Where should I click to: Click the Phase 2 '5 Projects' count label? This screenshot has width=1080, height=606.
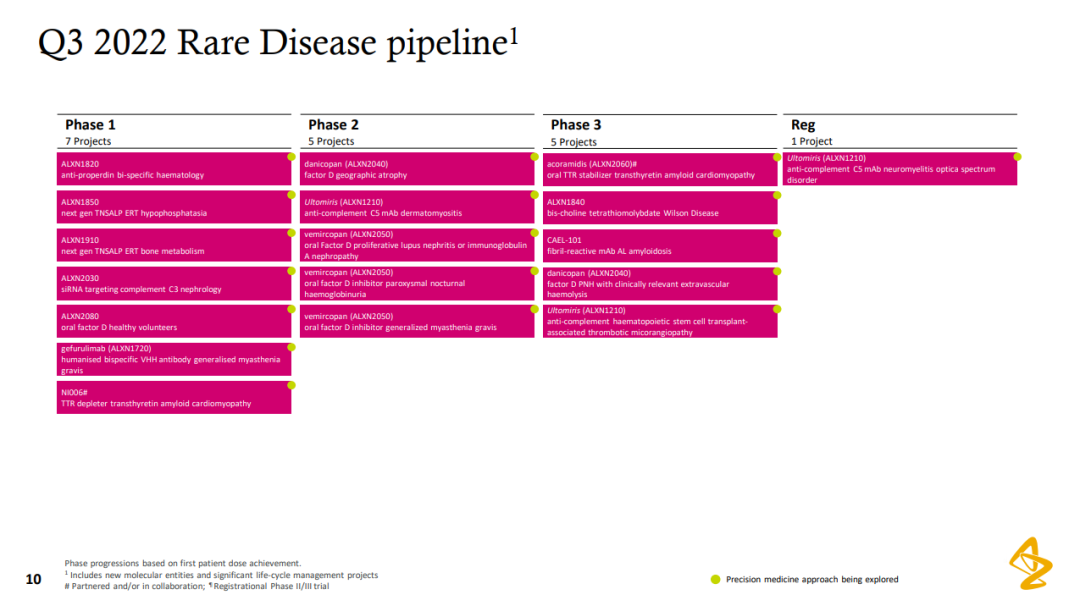tap(329, 142)
